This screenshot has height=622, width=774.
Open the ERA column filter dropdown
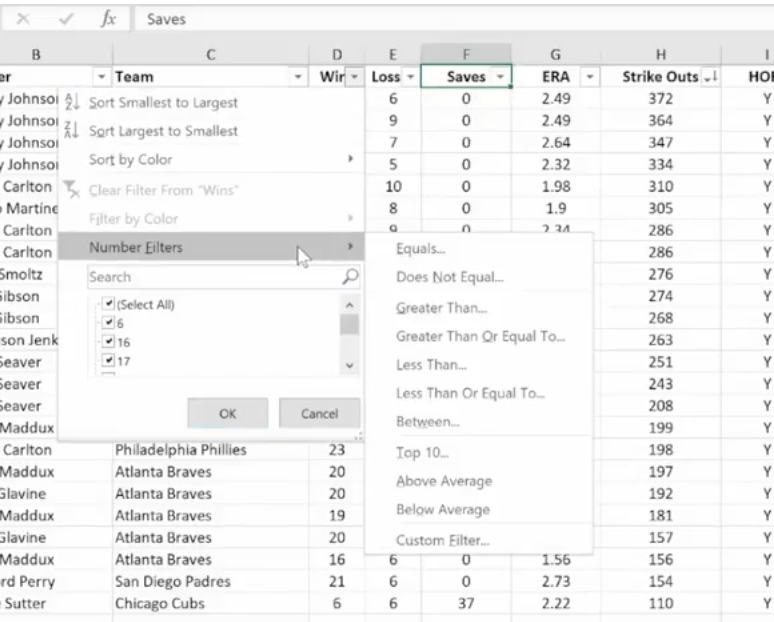pyautogui.click(x=589, y=77)
